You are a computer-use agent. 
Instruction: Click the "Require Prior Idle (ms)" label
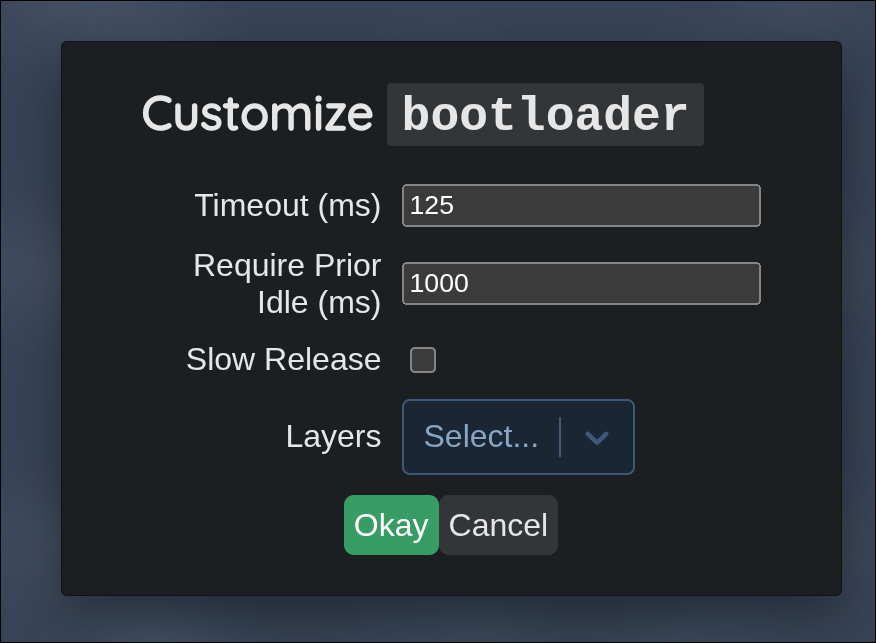(287, 283)
